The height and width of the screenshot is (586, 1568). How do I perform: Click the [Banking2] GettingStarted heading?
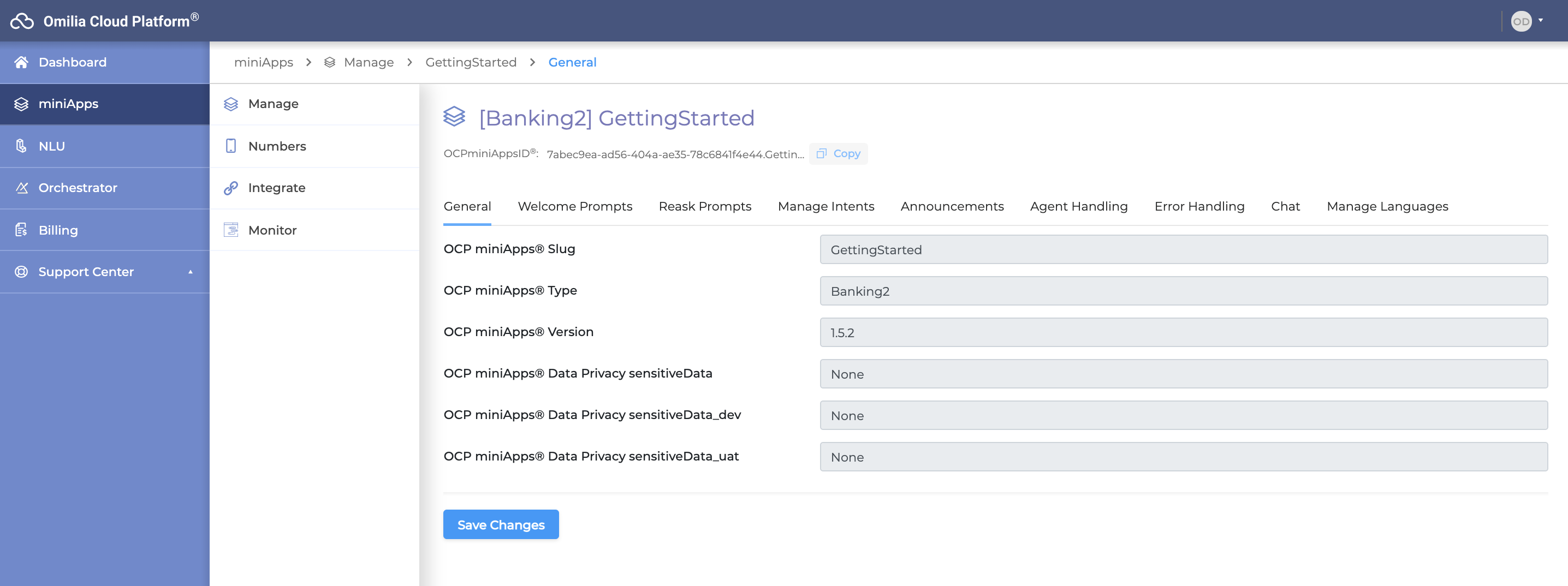coord(616,117)
